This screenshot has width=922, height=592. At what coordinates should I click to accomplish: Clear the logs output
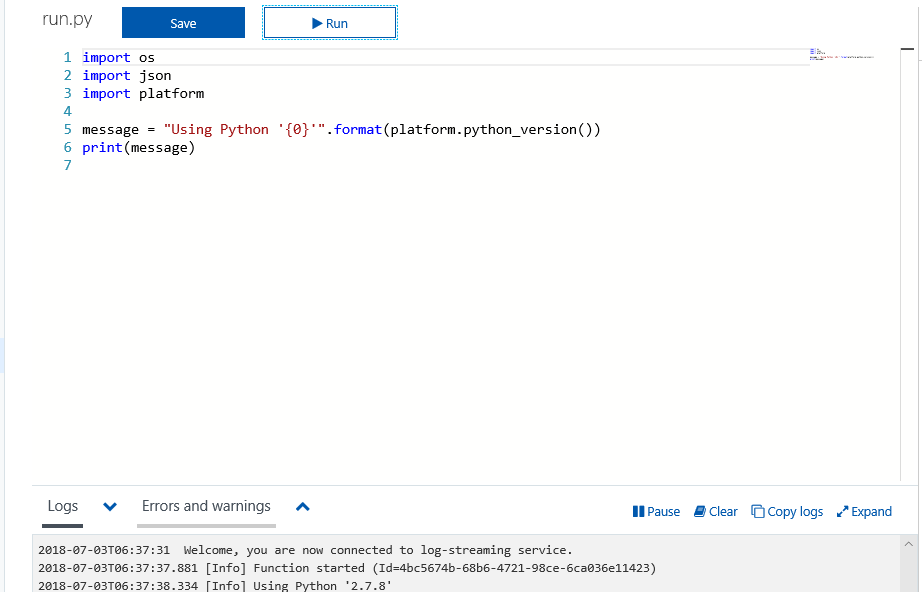pyautogui.click(x=715, y=511)
